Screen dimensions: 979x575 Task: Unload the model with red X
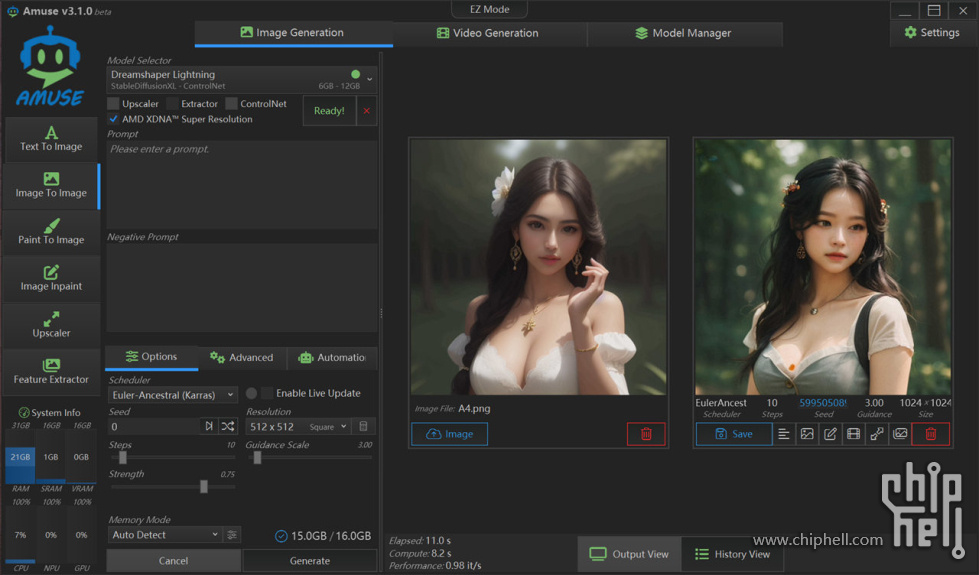pyautogui.click(x=367, y=111)
